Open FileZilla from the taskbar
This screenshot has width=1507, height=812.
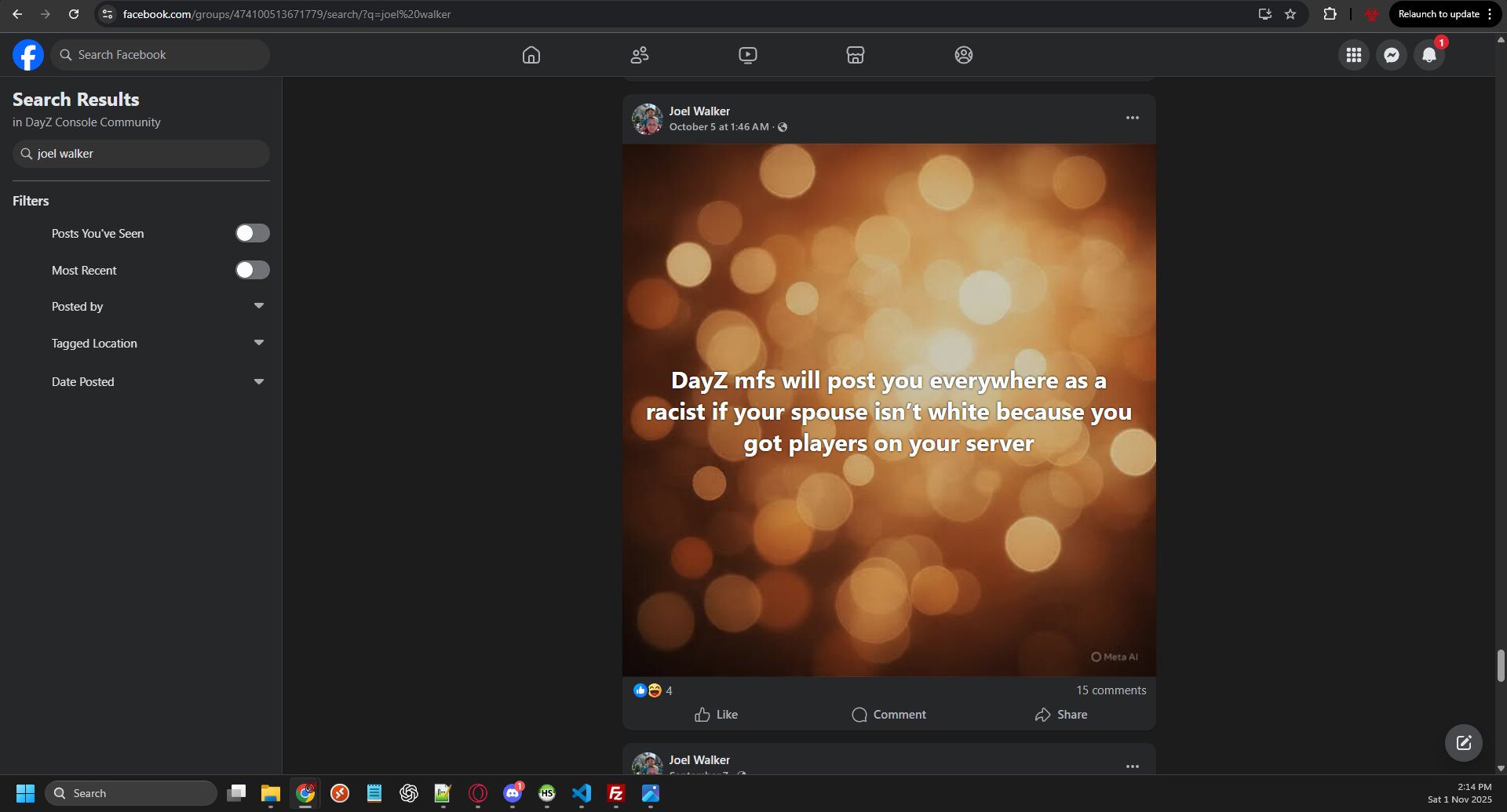pos(616,793)
